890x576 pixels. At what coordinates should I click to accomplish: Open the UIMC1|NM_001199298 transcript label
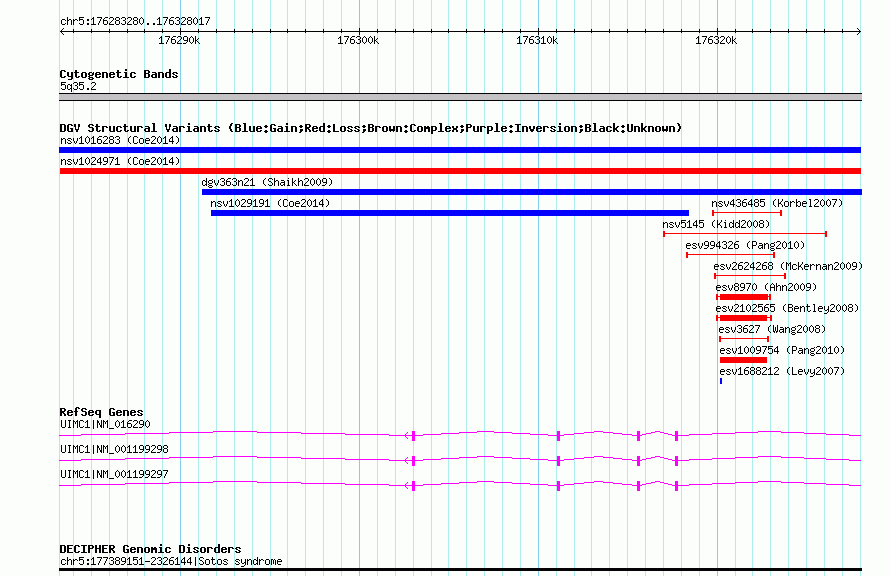pos(114,449)
